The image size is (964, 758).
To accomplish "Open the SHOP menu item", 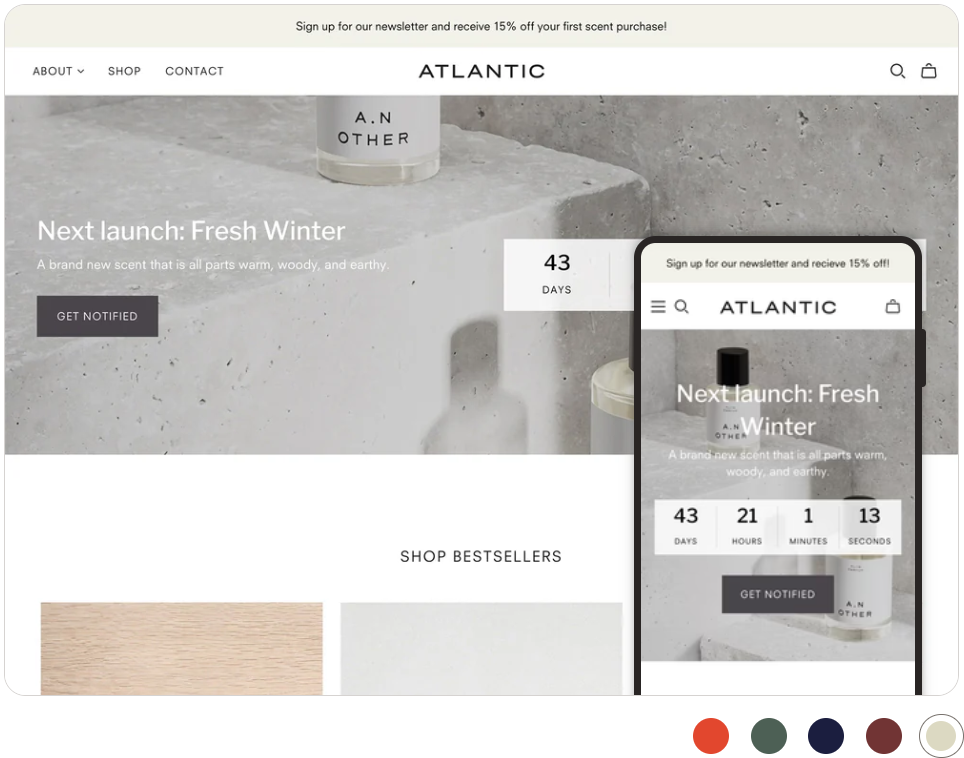I will pos(124,71).
